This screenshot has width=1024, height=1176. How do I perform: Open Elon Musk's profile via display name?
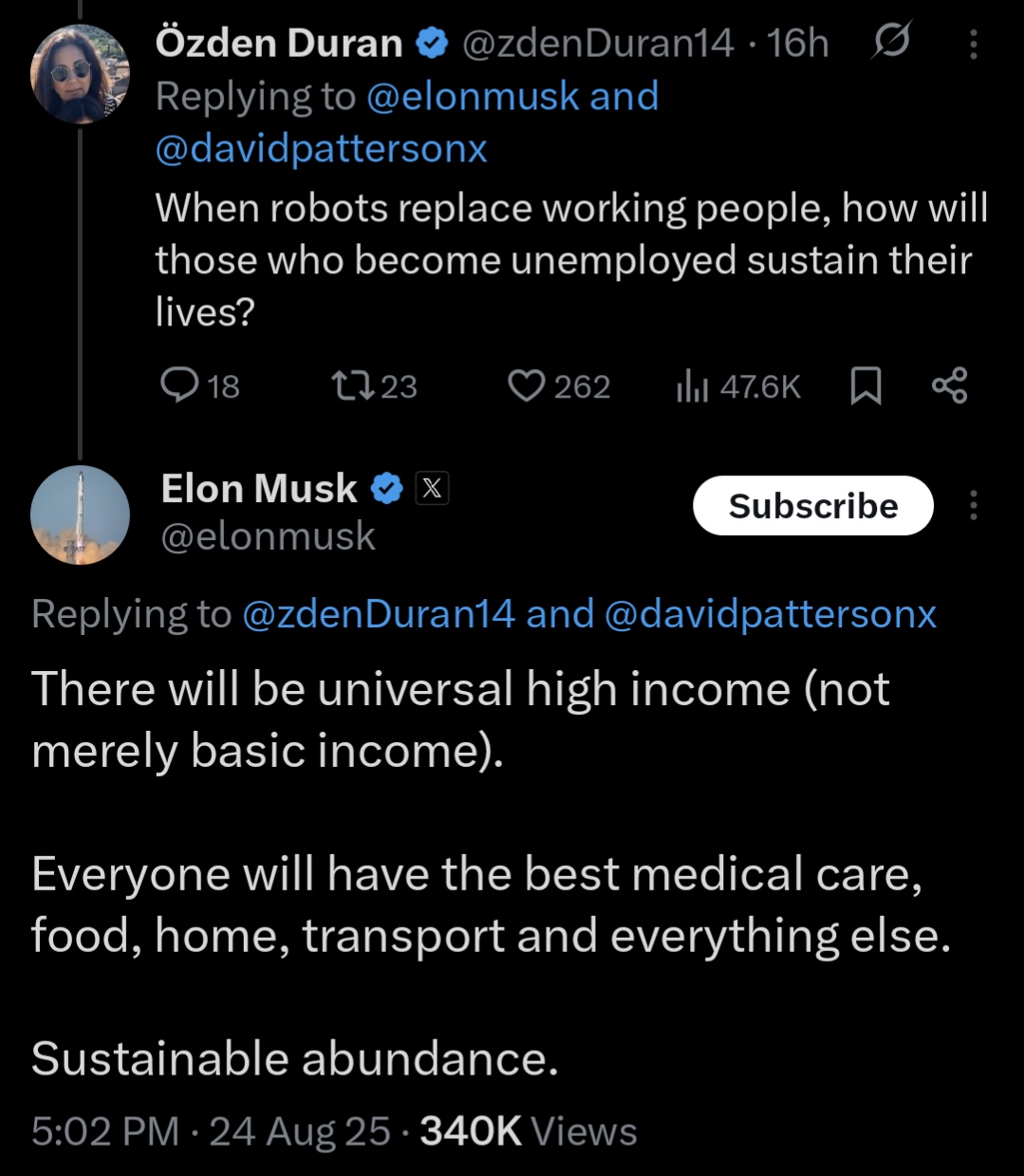(258, 489)
